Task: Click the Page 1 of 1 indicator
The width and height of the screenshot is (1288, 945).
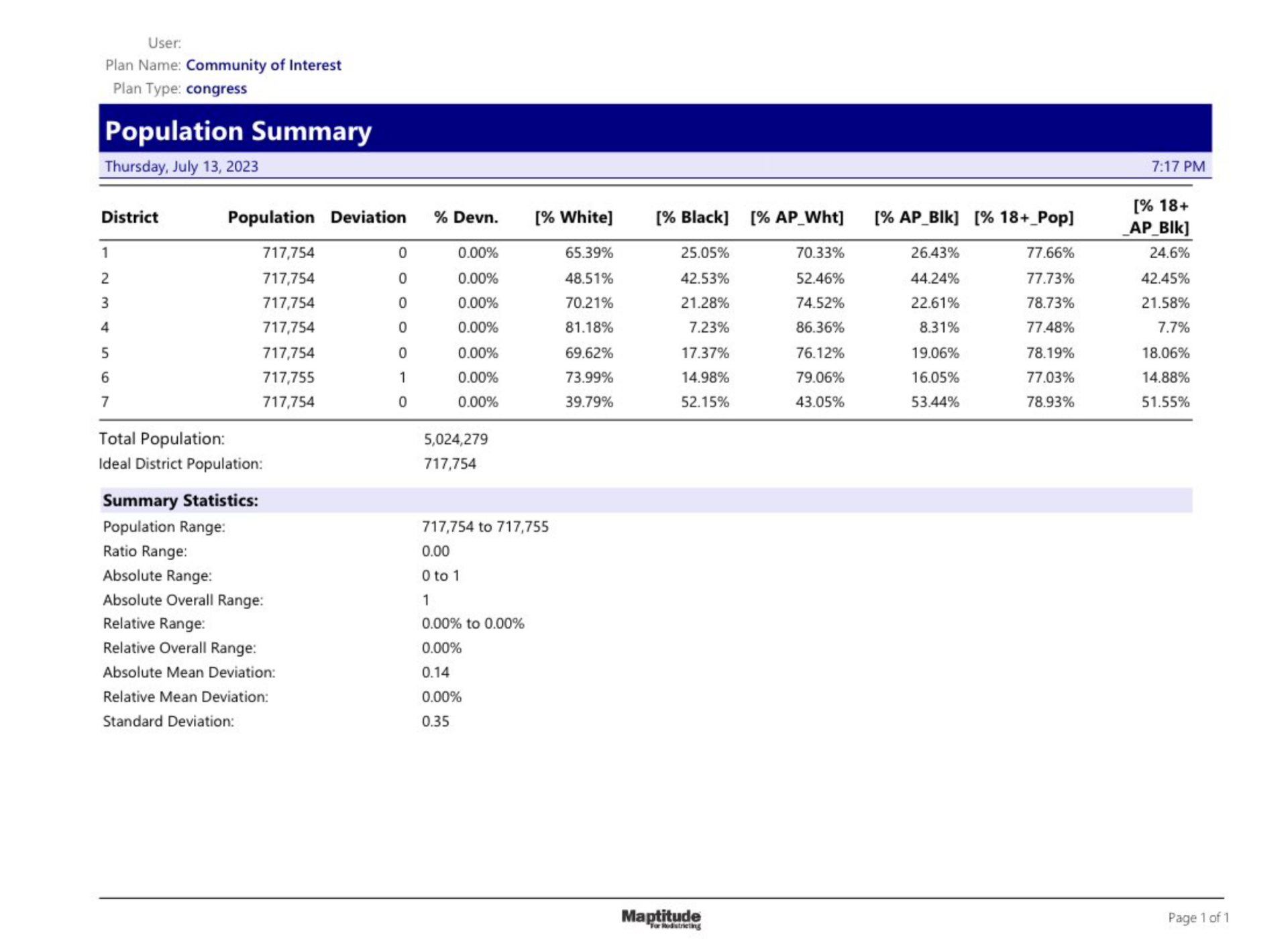Action: tap(1197, 918)
